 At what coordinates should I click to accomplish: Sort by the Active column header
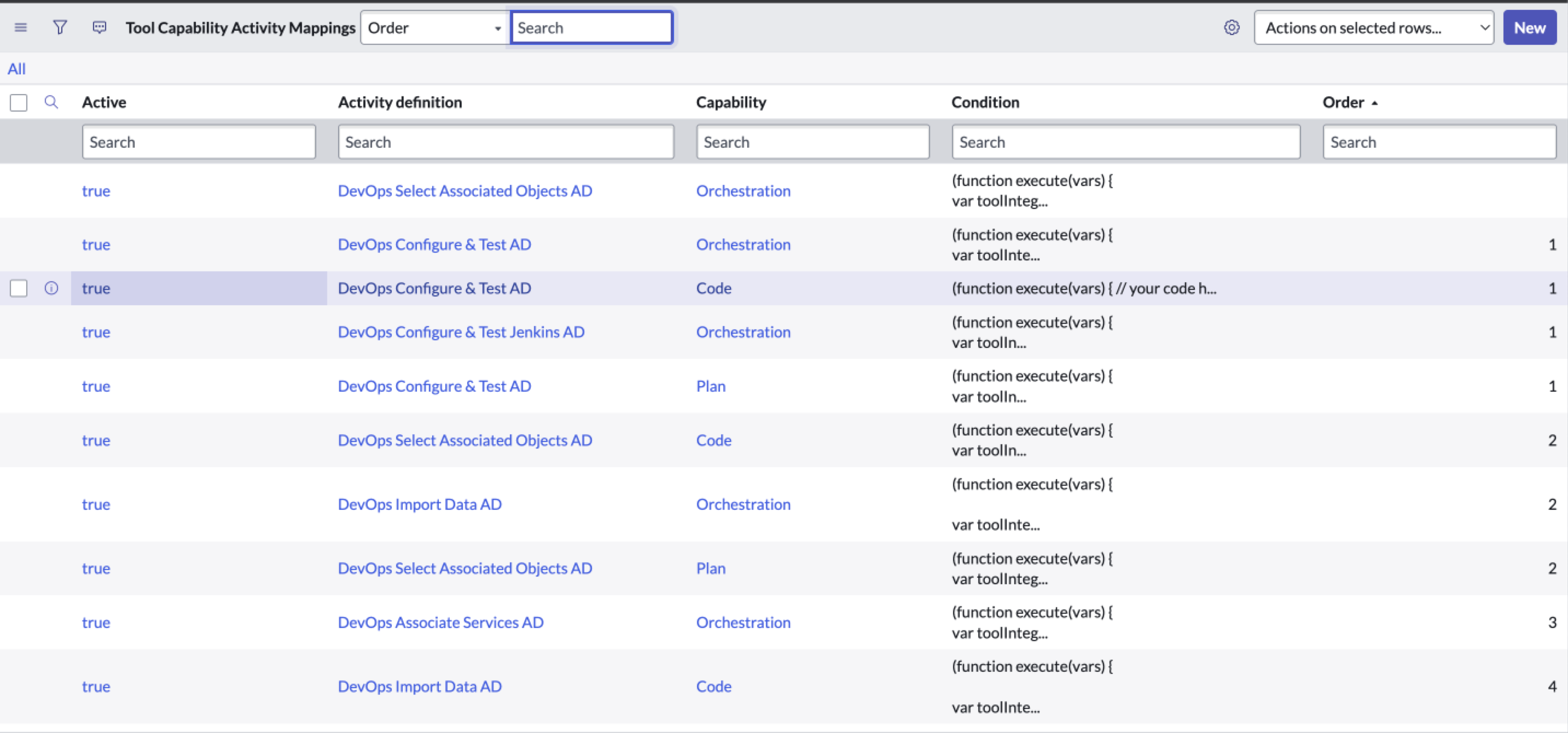click(x=104, y=102)
